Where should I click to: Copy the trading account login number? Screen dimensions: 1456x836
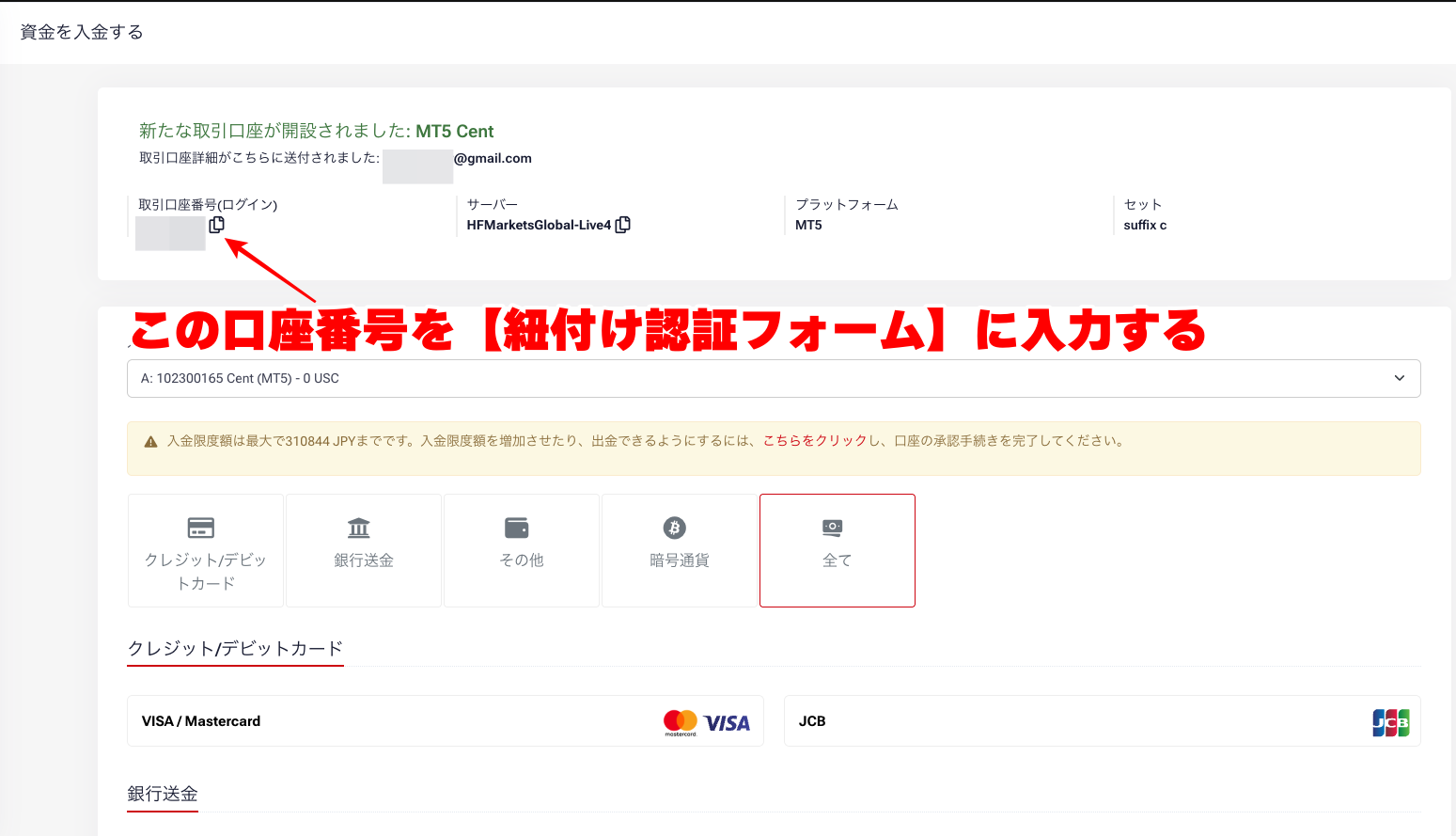[216, 225]
